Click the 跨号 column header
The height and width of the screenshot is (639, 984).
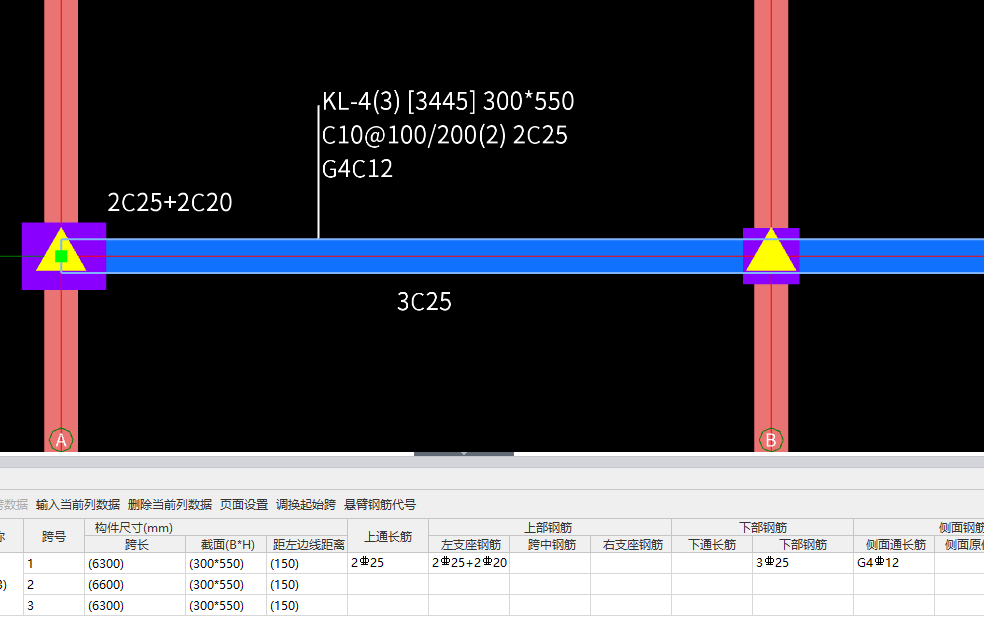pyautogui.click(x=54, y=536)
